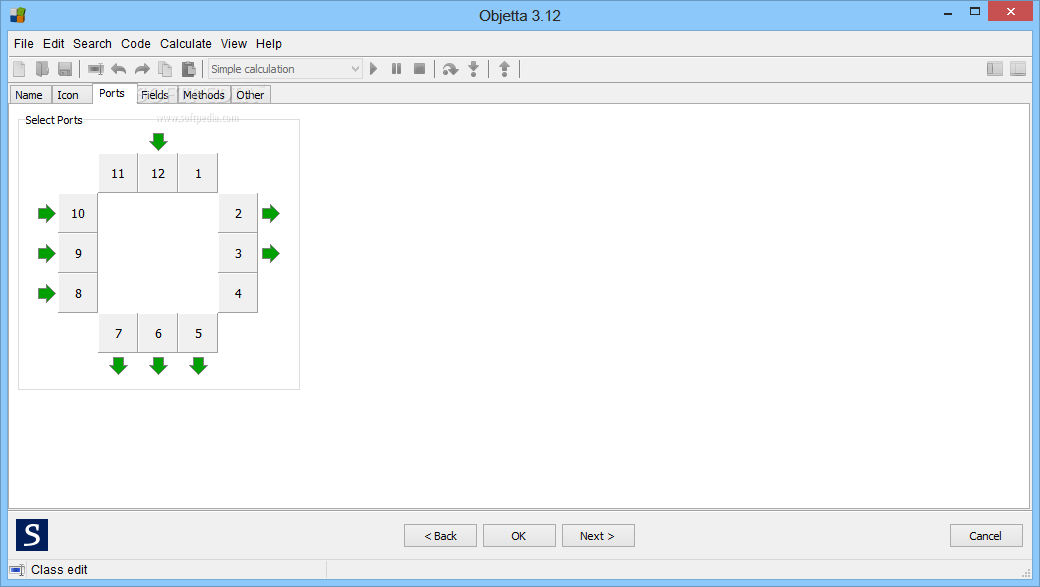This screenshot has height=587, width=1040.
Task: Switch to the Fields tab
Action: pyautogui.click(x=155, y=95)
